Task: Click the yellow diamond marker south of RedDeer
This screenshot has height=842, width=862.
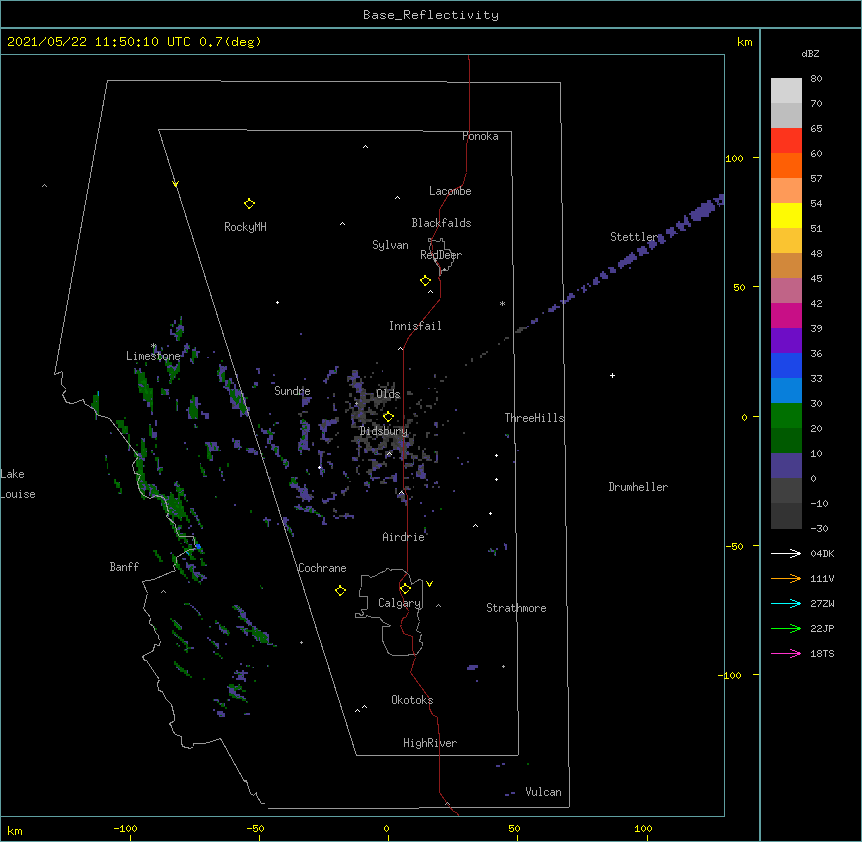Action: [425, 281]
